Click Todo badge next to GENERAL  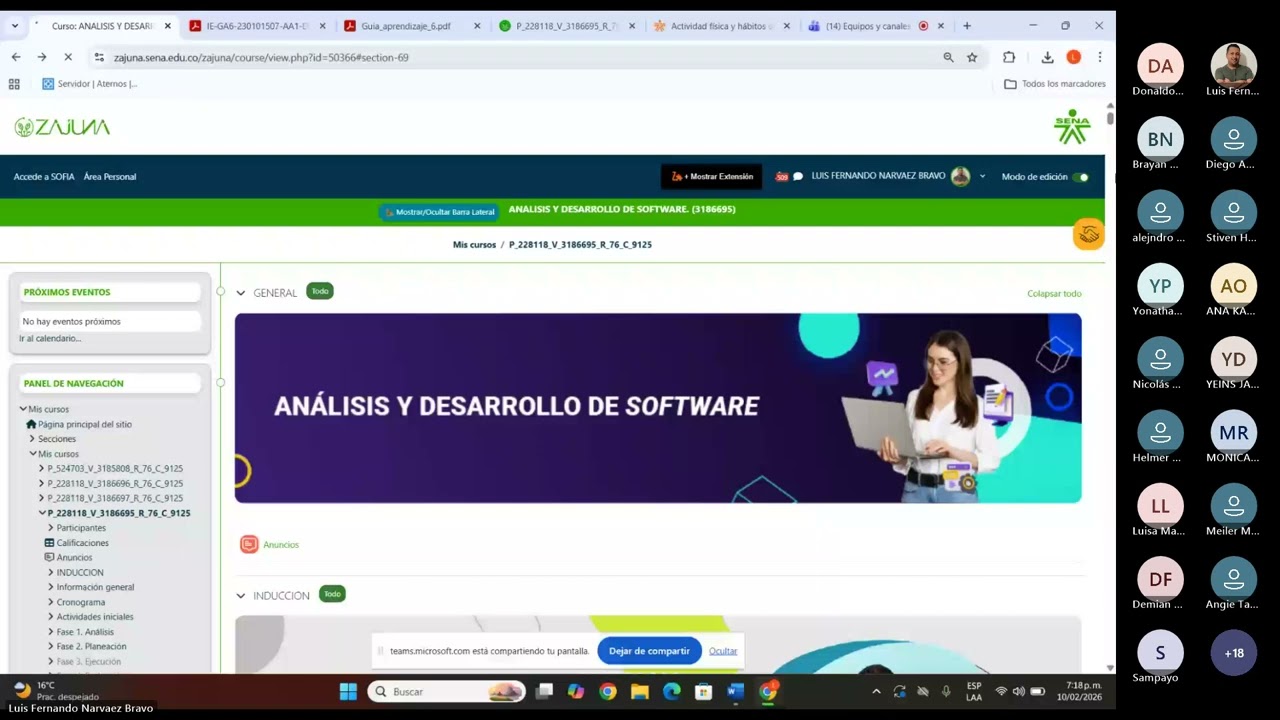click(x=320, y=291)
